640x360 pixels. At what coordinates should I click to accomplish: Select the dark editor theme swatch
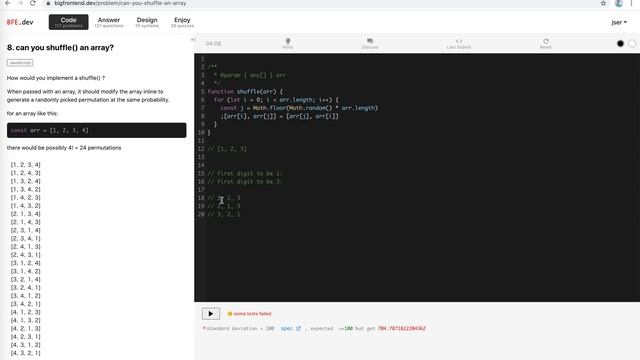tap(620, 43)
